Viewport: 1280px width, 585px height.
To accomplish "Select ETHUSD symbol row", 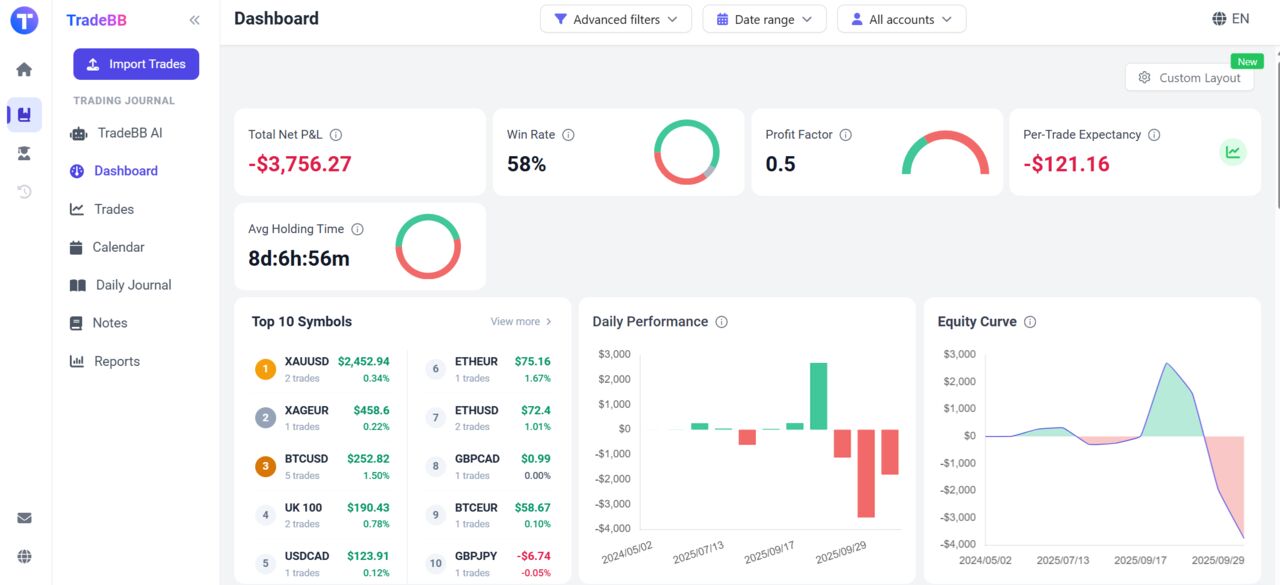I will pos(488,418).
